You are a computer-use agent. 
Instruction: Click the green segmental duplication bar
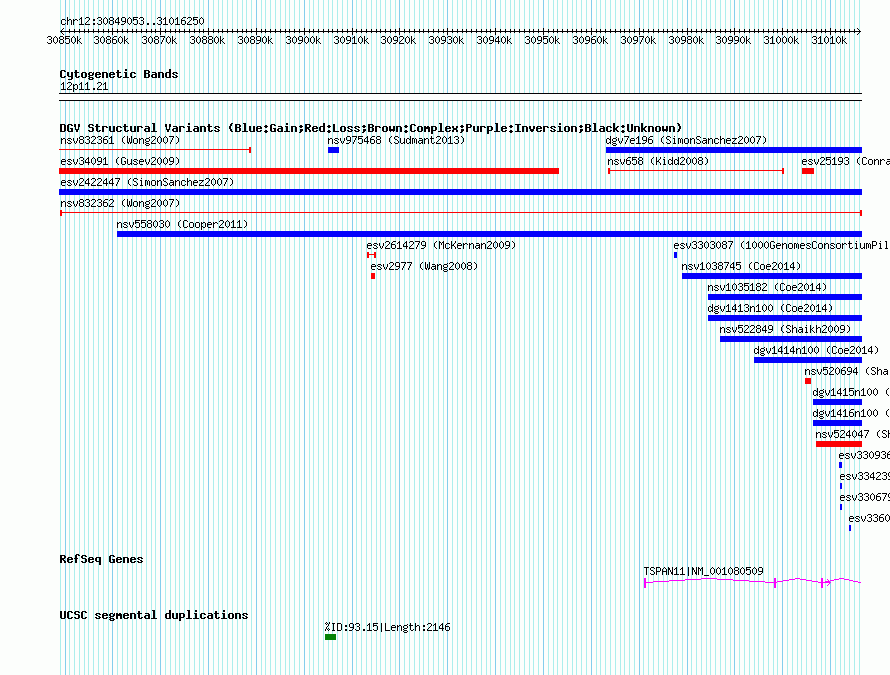click(330, 637)
